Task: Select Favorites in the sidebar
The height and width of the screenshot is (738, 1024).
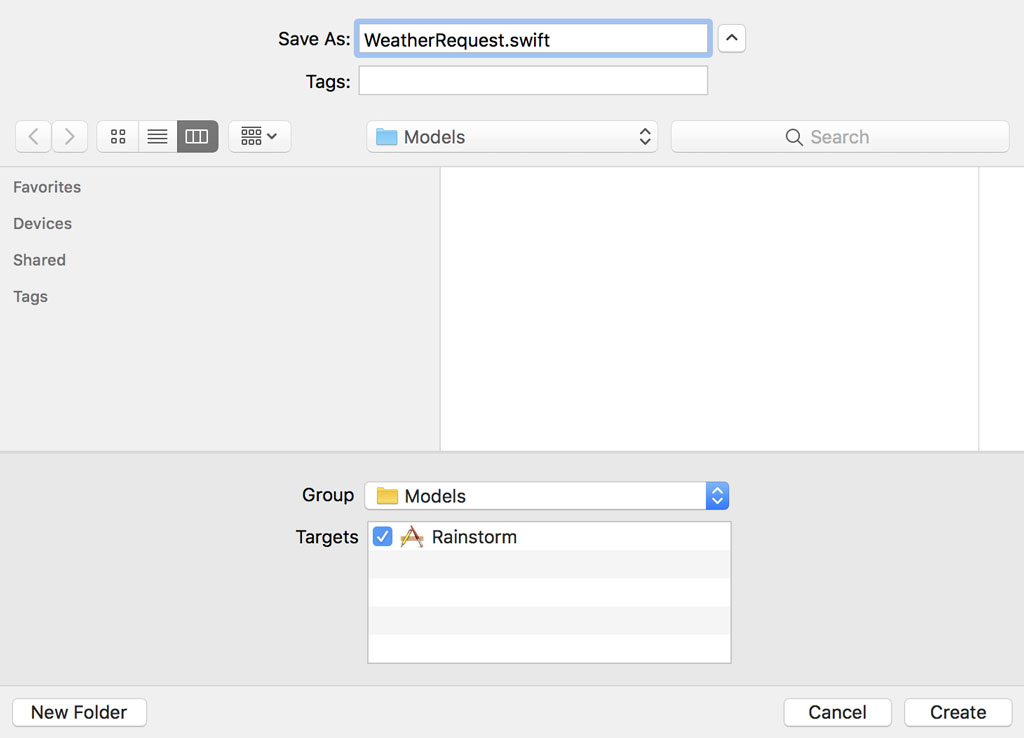Action: (46, 187)
